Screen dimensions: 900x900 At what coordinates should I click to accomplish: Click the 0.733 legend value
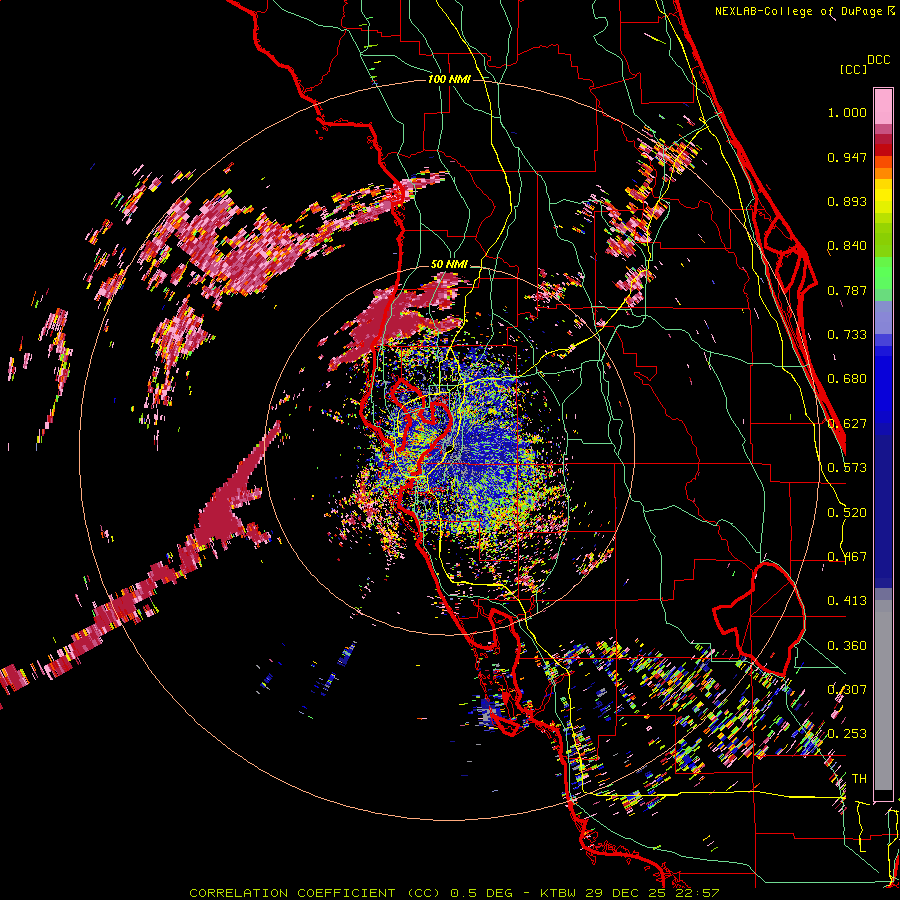click(x=847, y=335)
